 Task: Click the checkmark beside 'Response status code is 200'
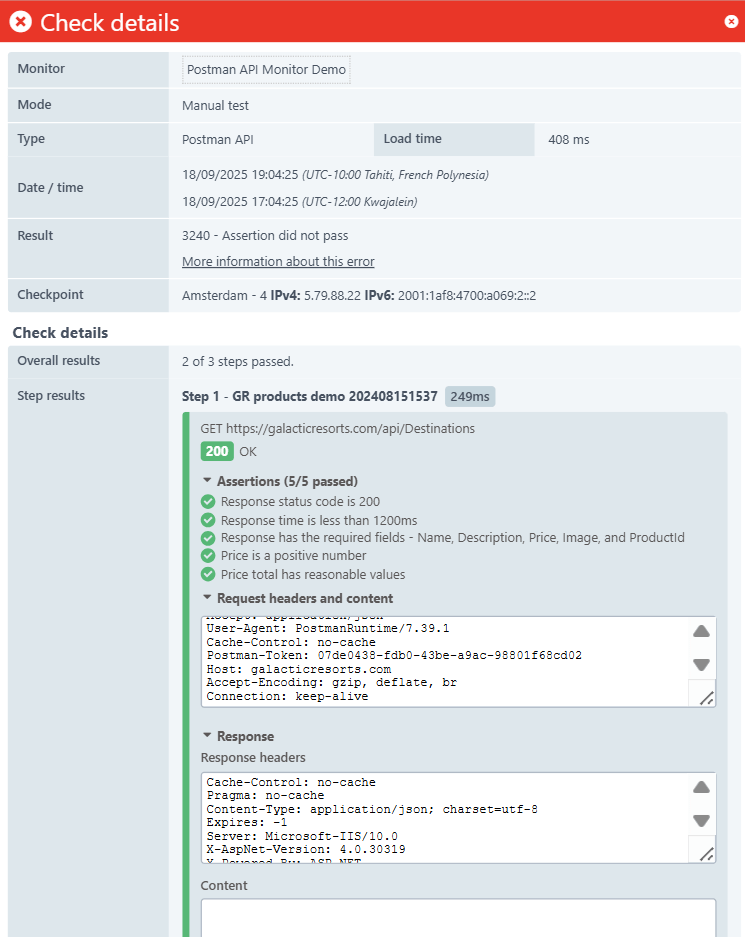click(208, 501)
